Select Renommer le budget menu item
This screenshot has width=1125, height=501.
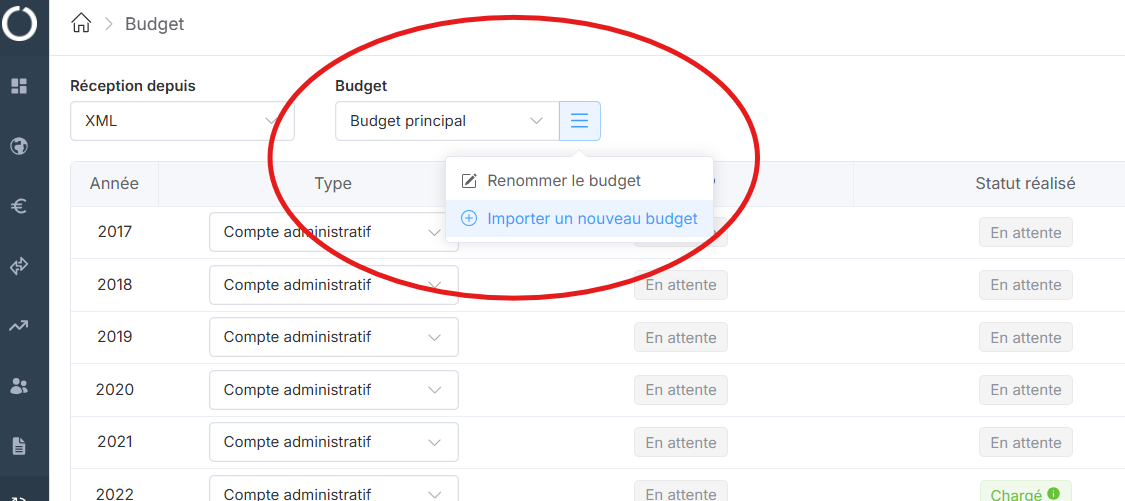[563, 181]
